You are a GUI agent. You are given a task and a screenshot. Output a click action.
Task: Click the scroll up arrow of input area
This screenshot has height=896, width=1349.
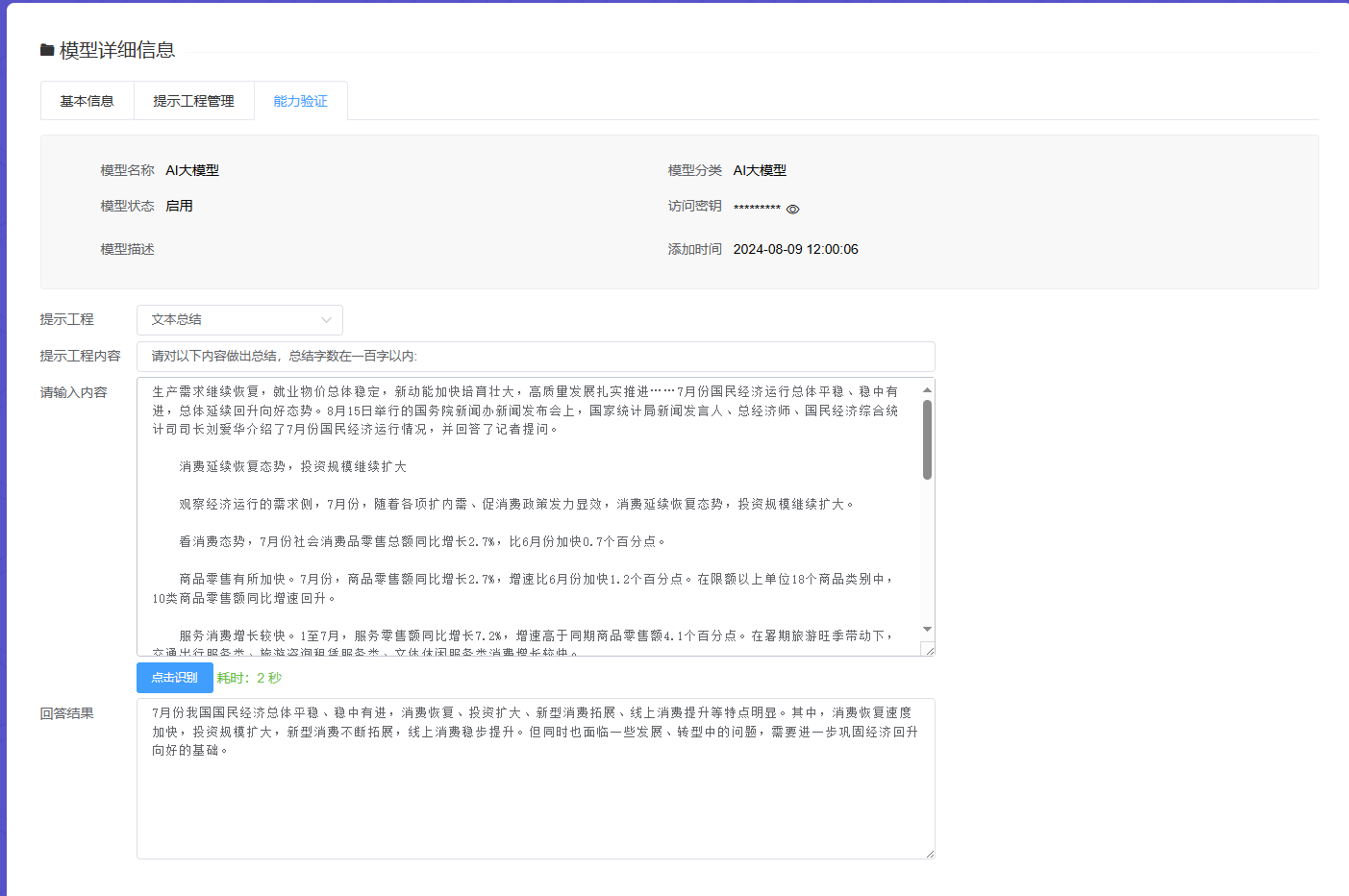tap(927, 389)
